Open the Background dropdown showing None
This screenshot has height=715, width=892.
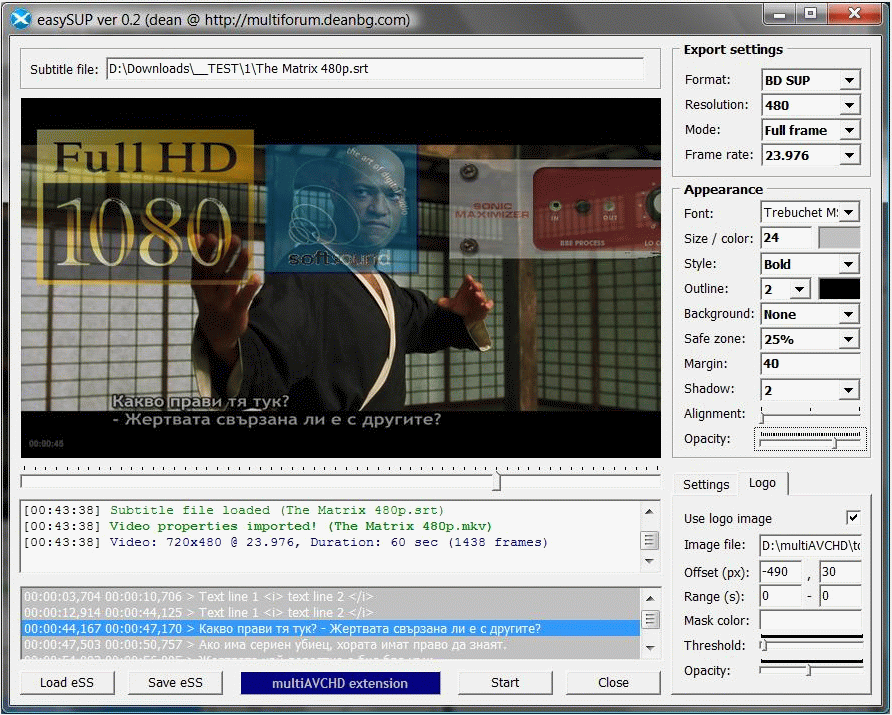810,315
